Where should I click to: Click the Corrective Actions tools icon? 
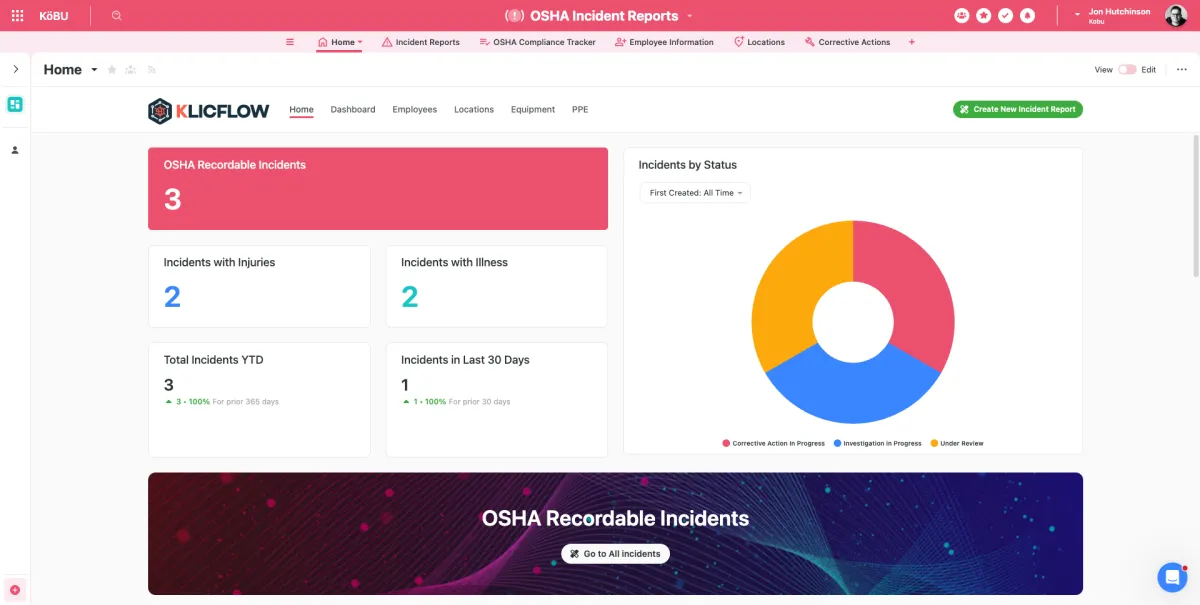(809, 42)
